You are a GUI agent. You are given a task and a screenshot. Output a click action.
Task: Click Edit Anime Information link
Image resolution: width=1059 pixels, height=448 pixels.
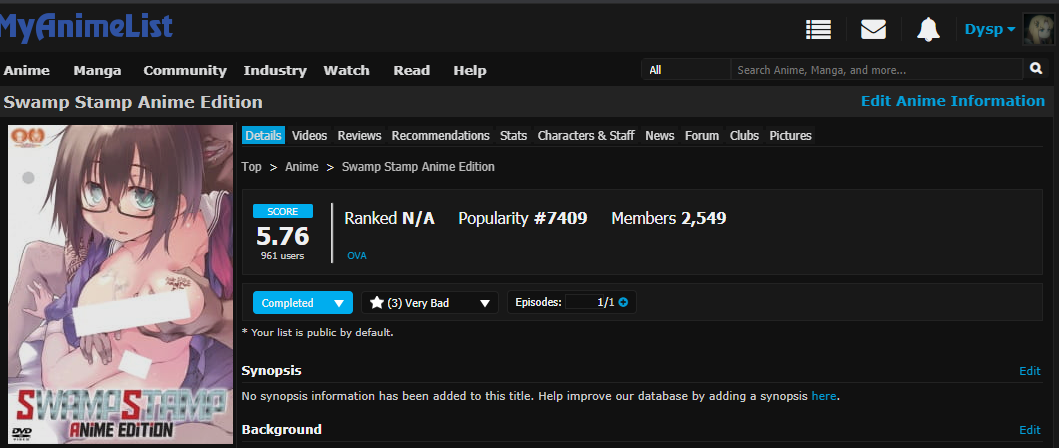pyautogui.click(x=952, y=101)
